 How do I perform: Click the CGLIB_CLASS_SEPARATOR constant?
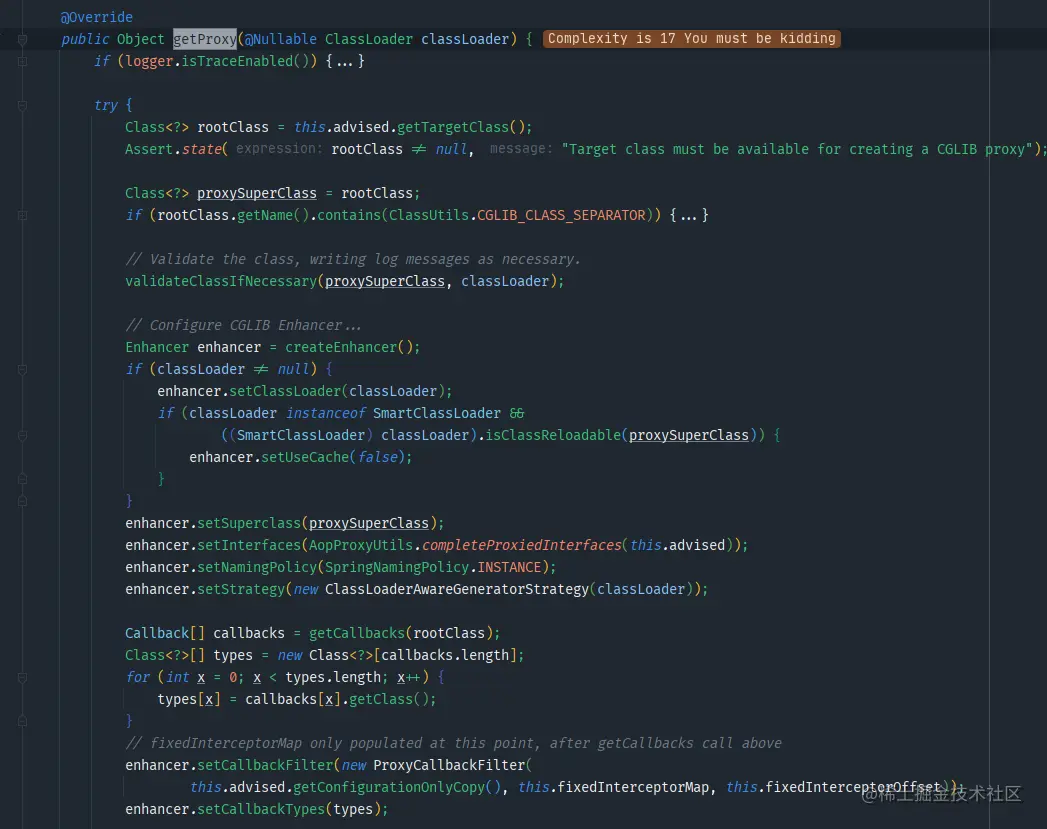(x=561, y=216)
